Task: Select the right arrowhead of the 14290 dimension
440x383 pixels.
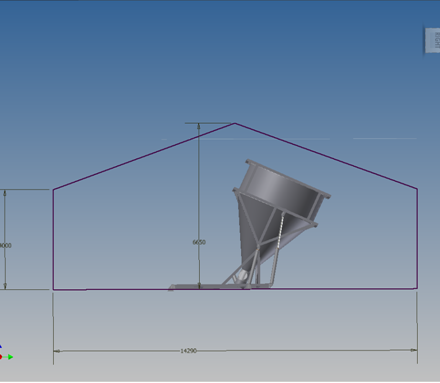Action: (413, 350)
